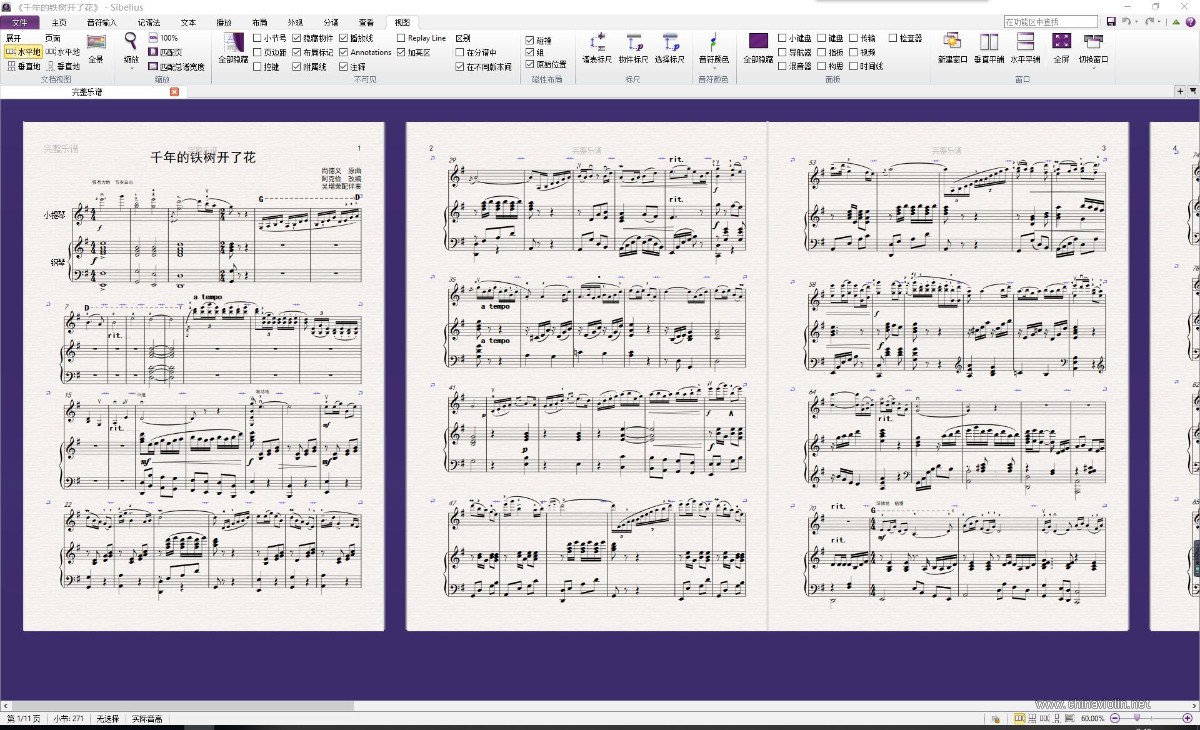The width and height of the screenshot is (1200, 730).
Task: Select spreads horizontally (展开 水平地) layout
Action: coord(23,52)
